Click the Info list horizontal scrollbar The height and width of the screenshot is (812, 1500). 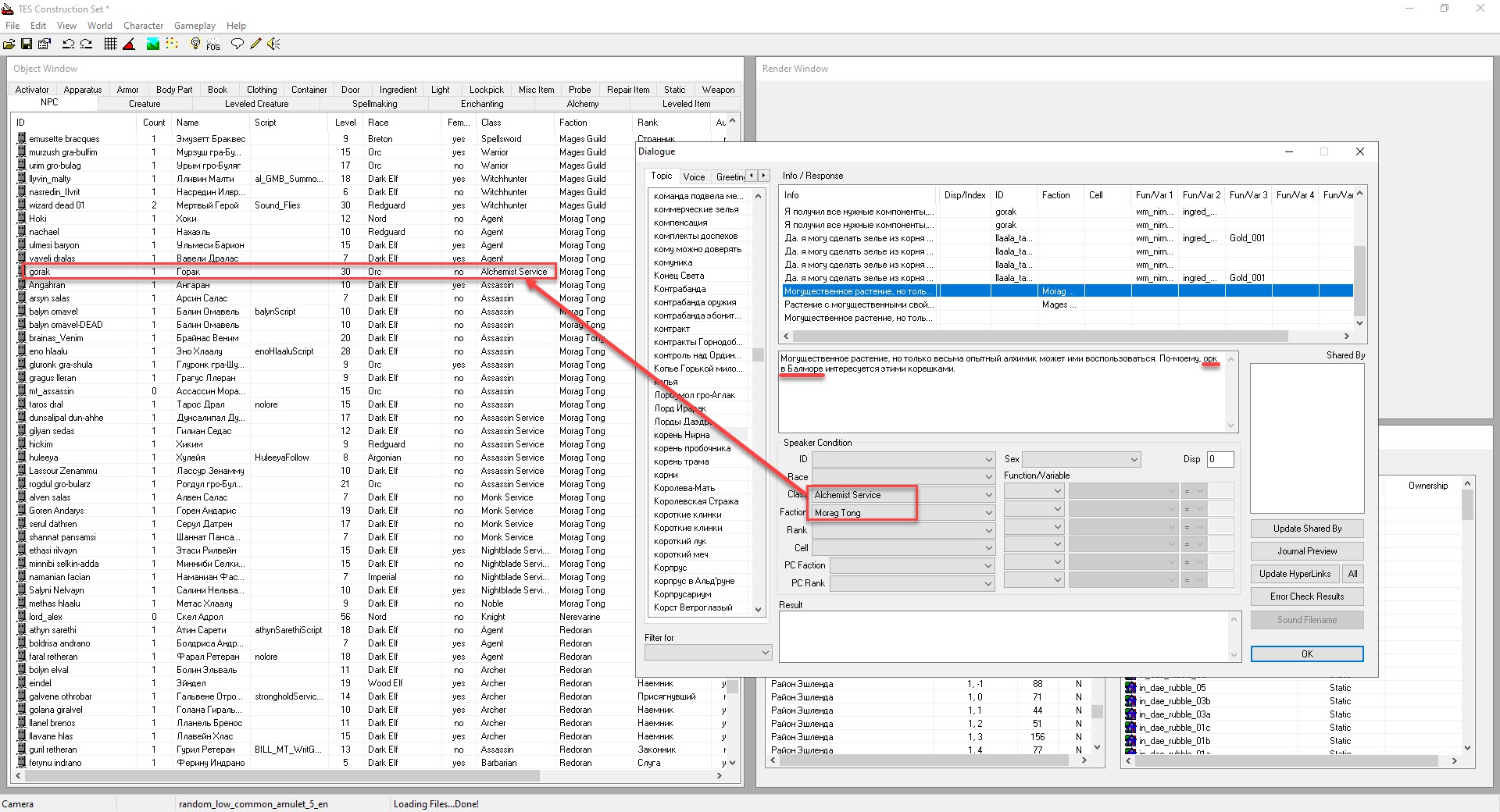(x=1068, y=336)
